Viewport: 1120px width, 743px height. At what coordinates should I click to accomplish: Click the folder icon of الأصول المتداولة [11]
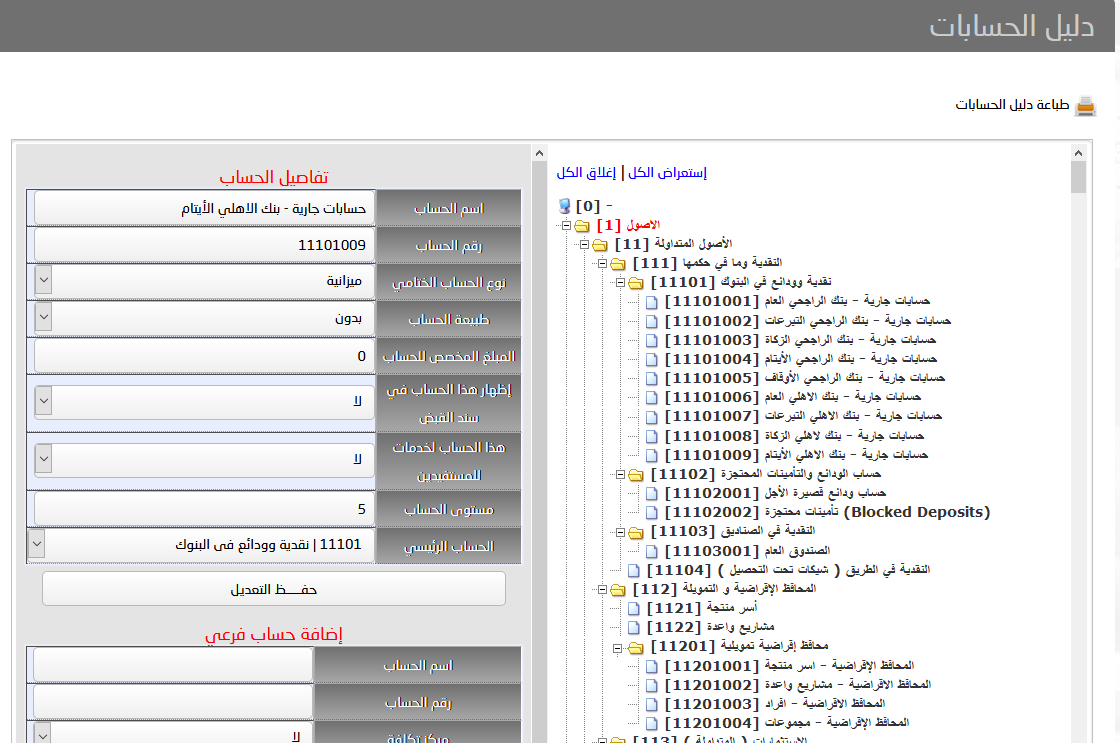tap(600, 245)
